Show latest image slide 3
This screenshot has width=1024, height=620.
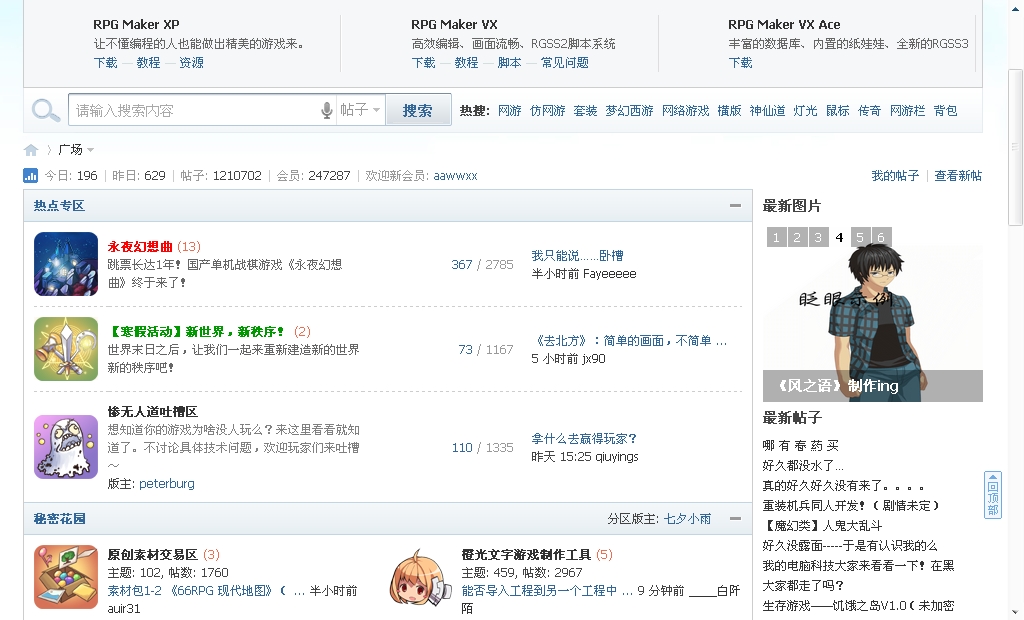[x=818, y=237]
